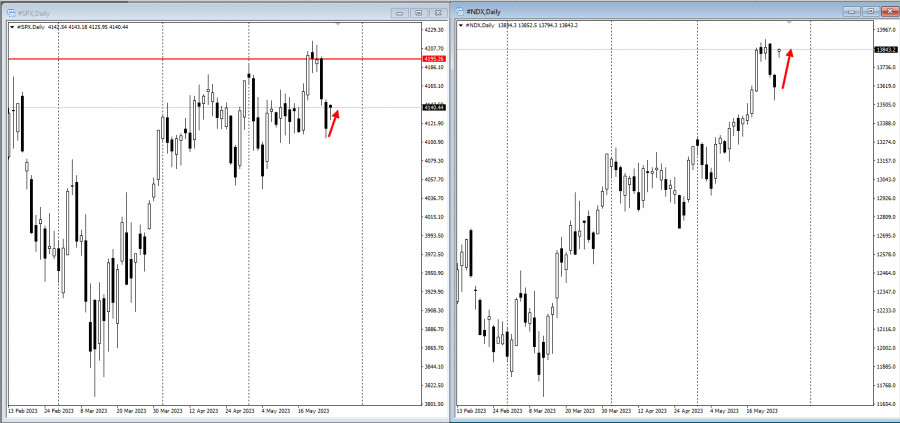
Task: Expand one-click trading arrow on #SPX chart
Action: pos(12,26)
